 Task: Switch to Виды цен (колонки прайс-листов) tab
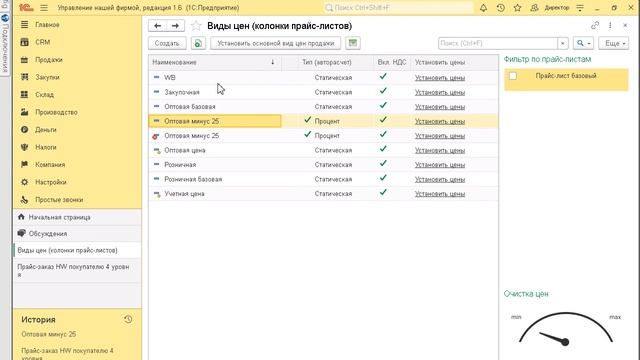pyautogui.click(x=78, y=250)
